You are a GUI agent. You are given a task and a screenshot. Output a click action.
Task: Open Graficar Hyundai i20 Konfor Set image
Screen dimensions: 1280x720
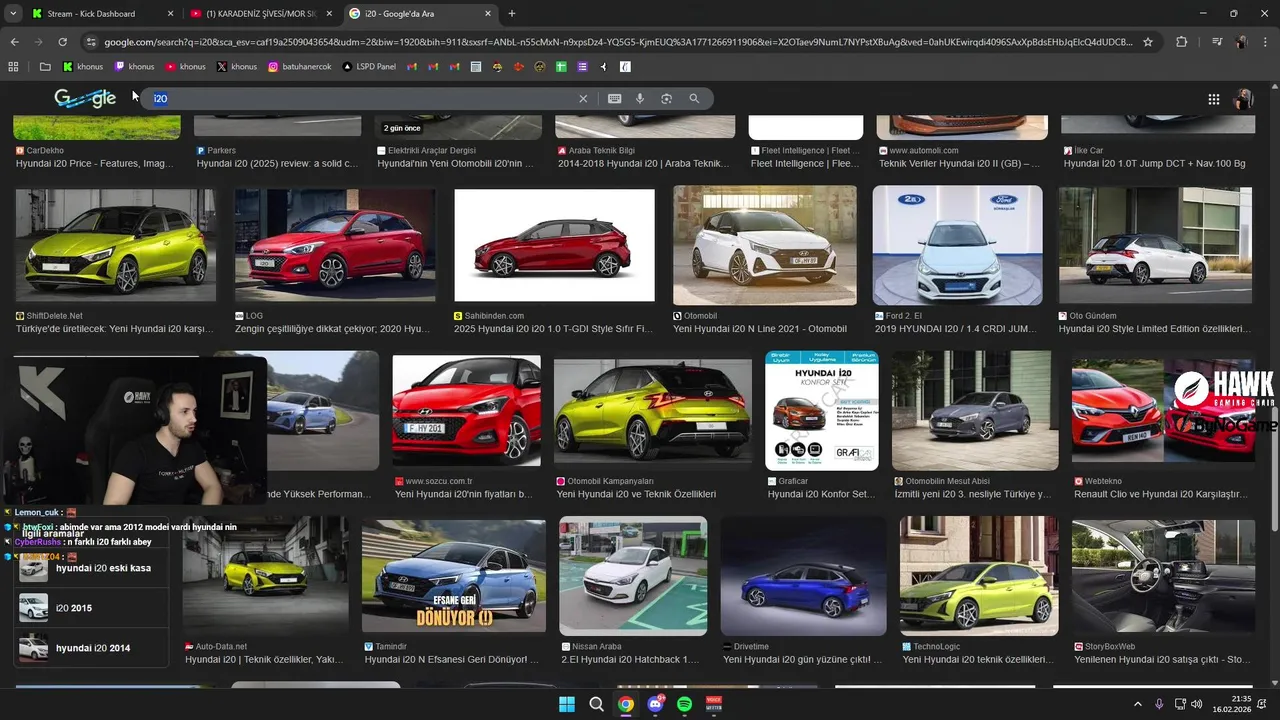pos(822,410)
